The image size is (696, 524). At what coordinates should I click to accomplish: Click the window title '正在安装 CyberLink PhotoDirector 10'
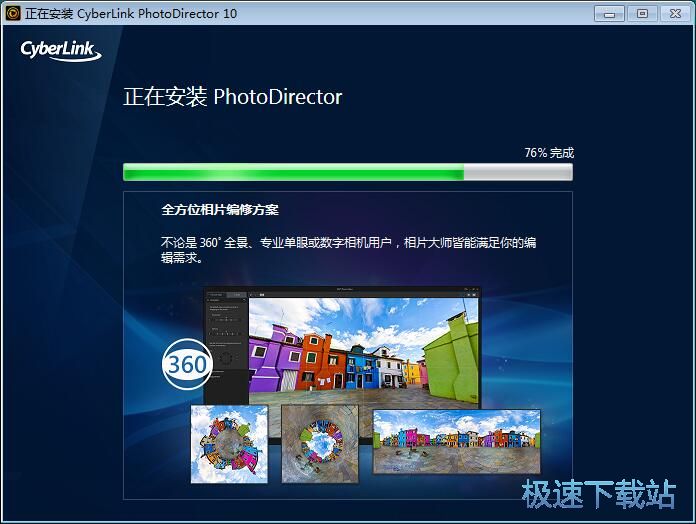pyautogui.click(x=131, y=14)
